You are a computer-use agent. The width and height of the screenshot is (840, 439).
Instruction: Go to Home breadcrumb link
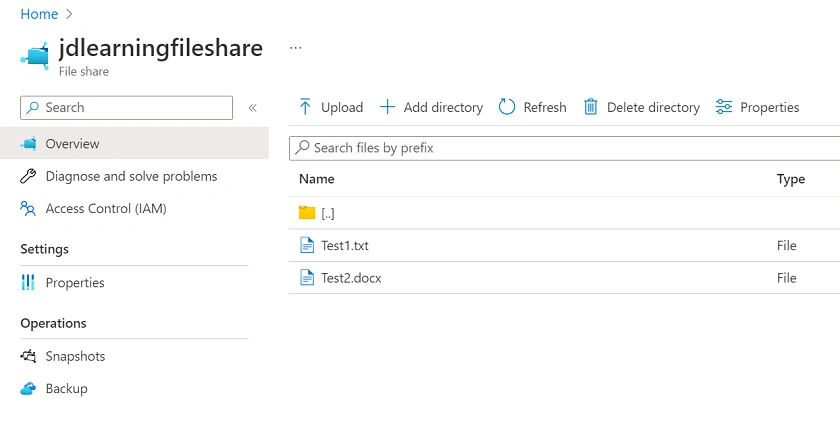pyautogui.click(x=39, y=14)
